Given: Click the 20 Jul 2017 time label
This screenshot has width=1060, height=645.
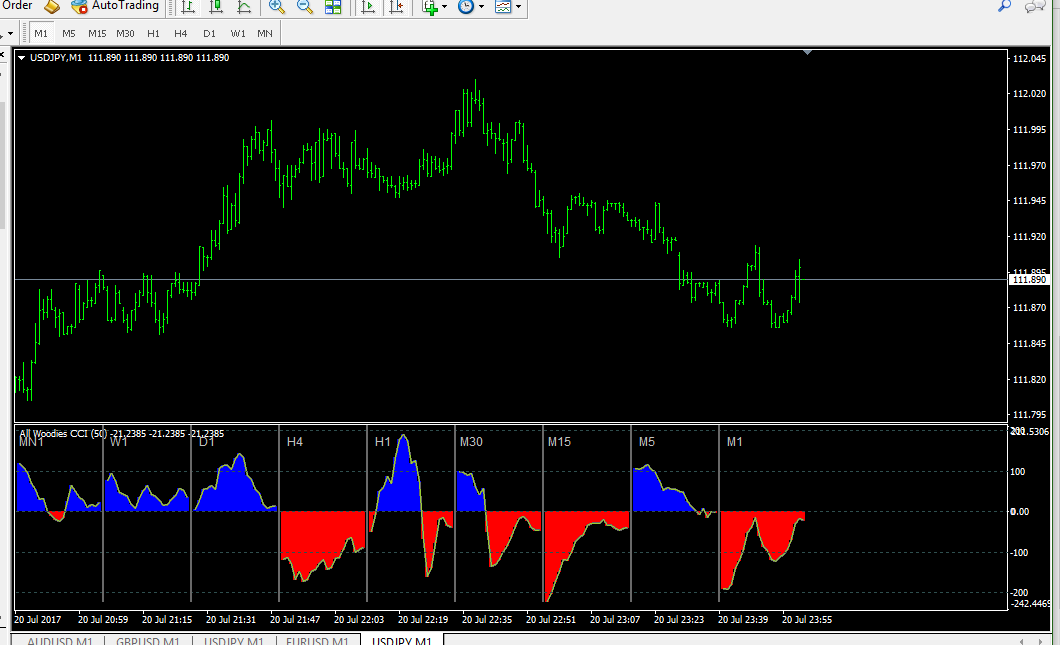Looking at the screenshot, I should pos(37,619).
